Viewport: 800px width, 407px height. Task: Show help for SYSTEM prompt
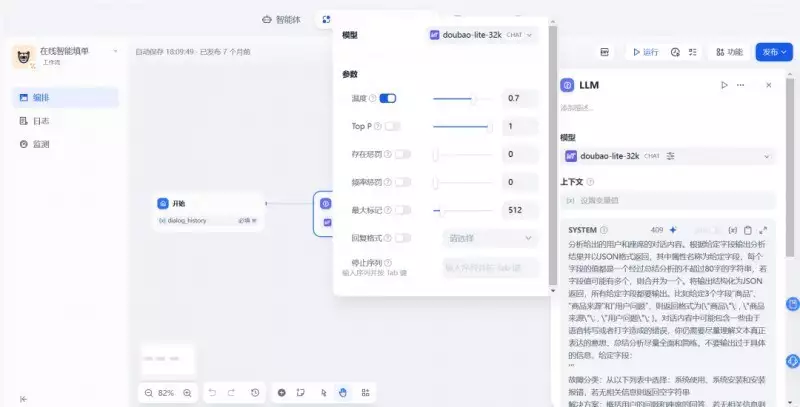604,230
